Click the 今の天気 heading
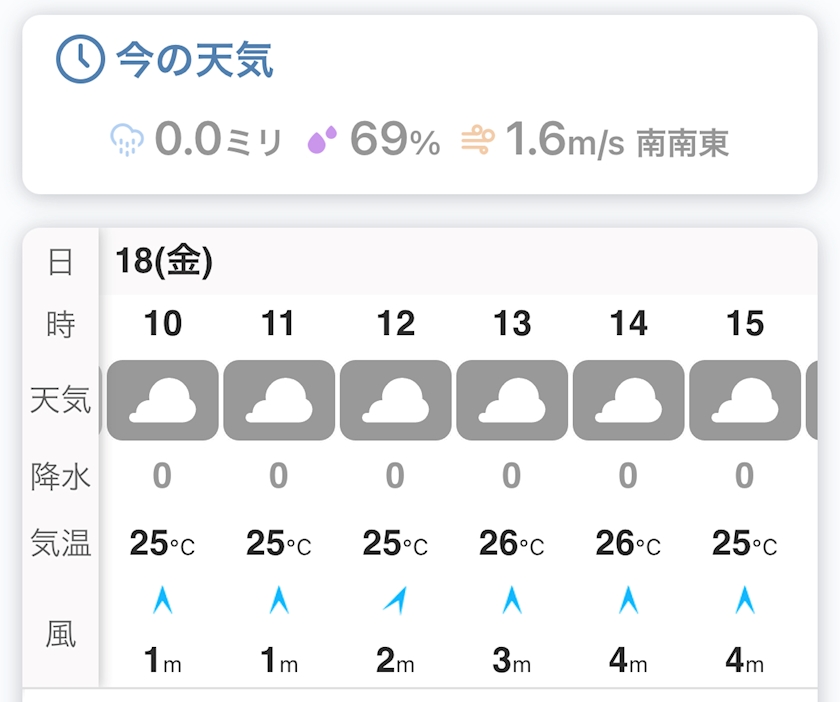 [194, 61]
